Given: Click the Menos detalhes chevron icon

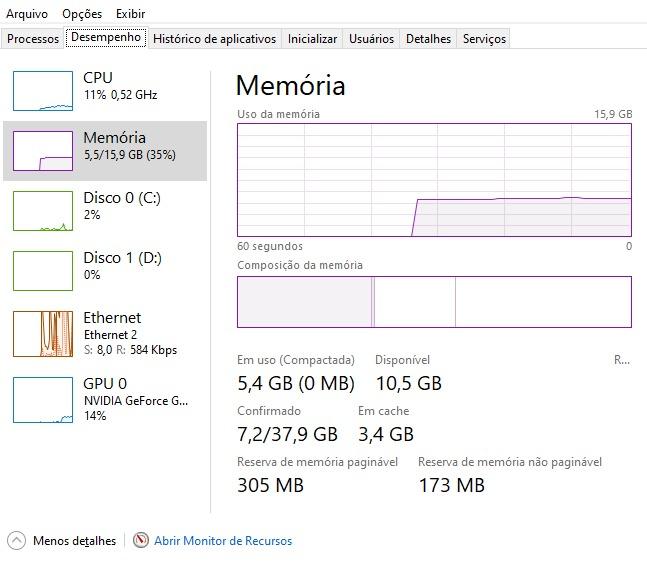Looking at the screenshot, I should click(x=17, y=541).
